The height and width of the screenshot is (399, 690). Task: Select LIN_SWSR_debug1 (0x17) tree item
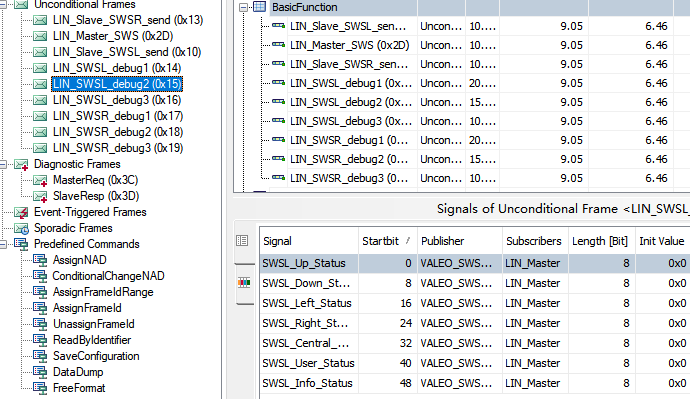click(118, 116)
